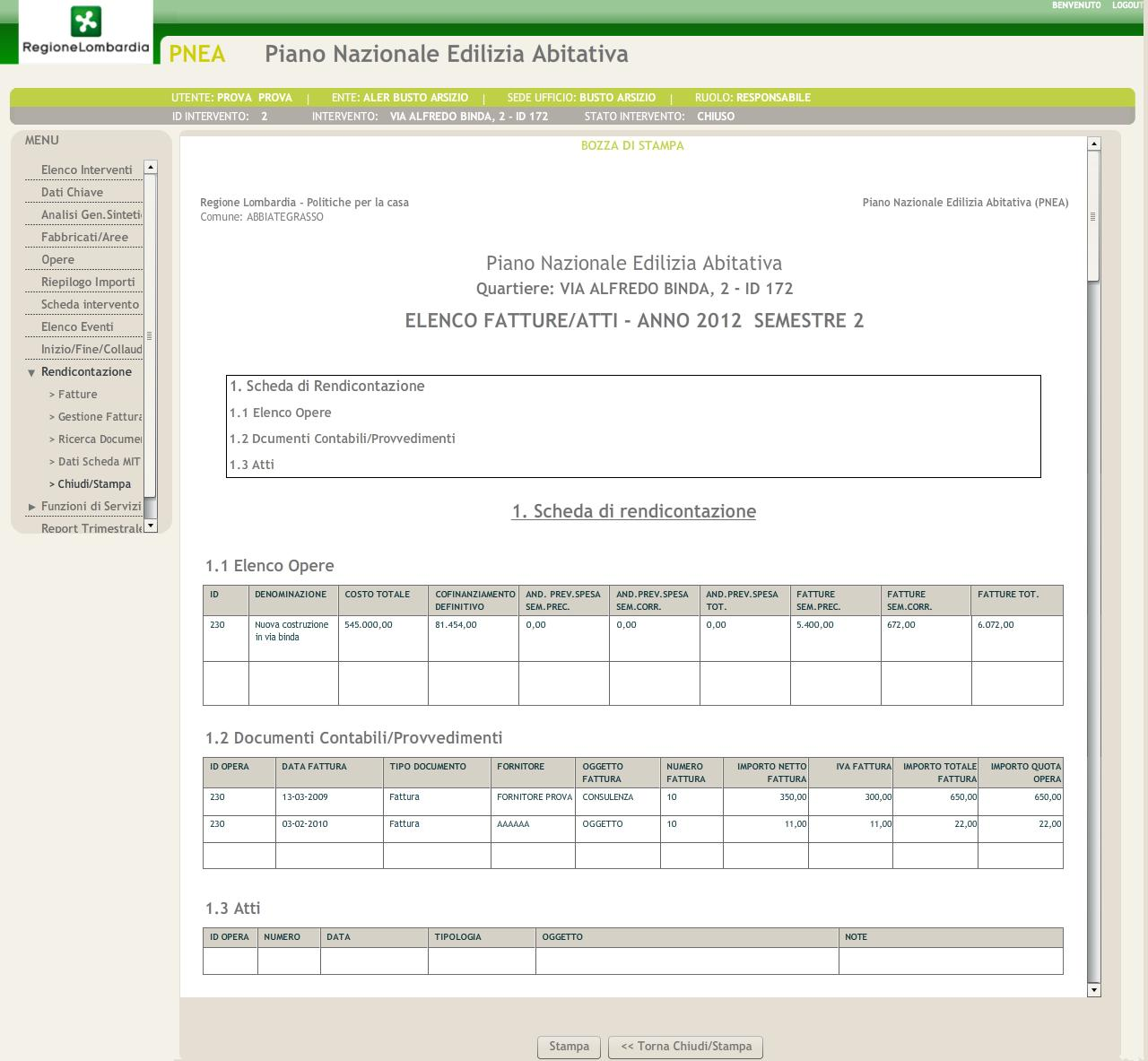1148x1061 pixels.
Task: Click the 6.072,00 fatture tot cell
Action: pos(1017,639)
